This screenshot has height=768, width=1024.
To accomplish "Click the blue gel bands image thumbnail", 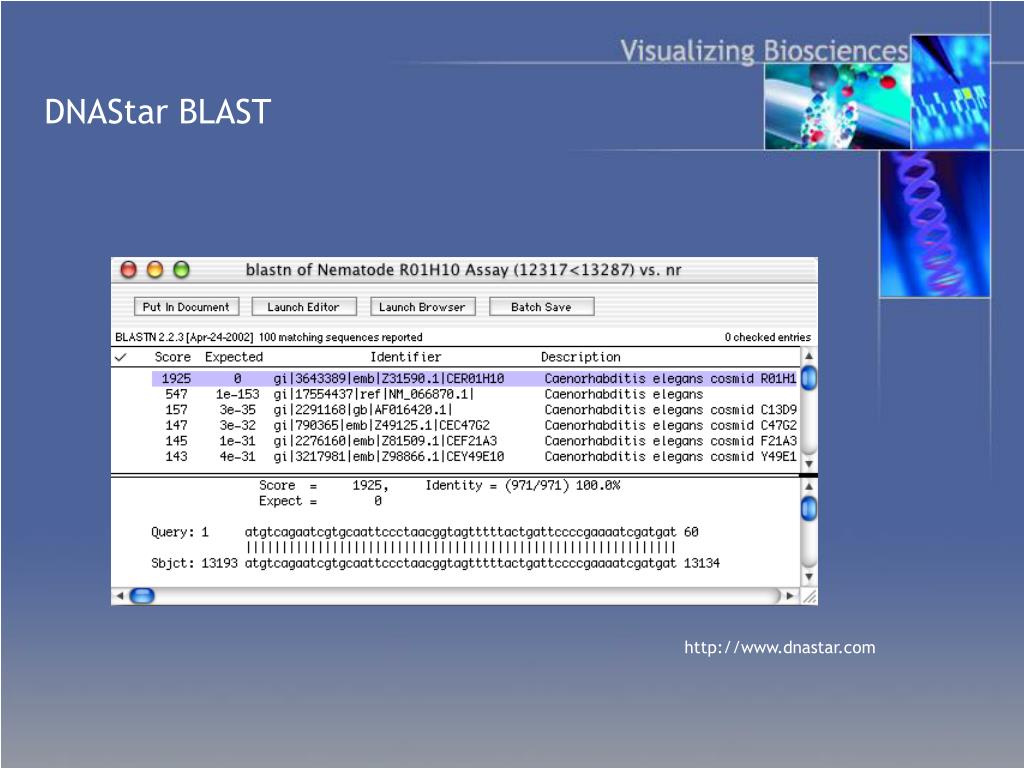I will pos(951,92).
